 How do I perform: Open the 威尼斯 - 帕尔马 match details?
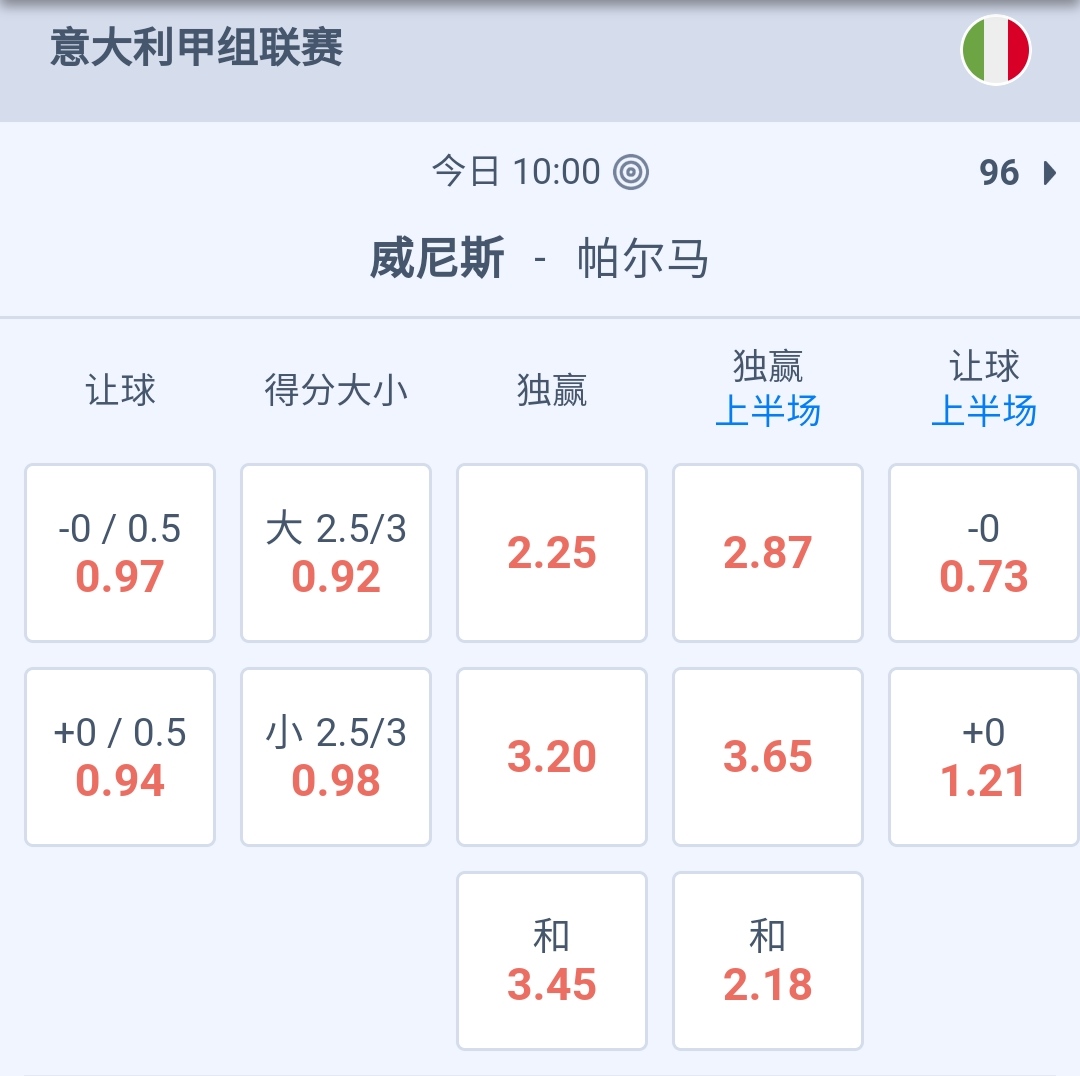click(539, 260)
